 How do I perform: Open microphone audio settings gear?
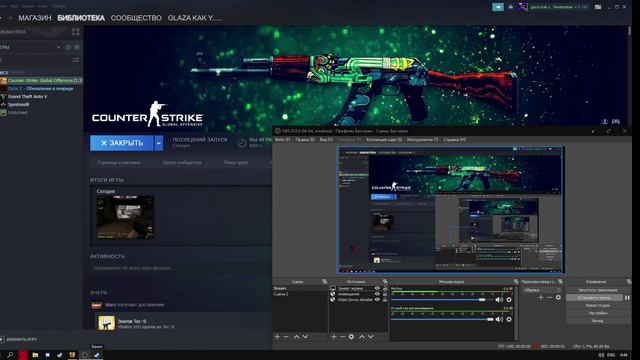click(509, 300)
